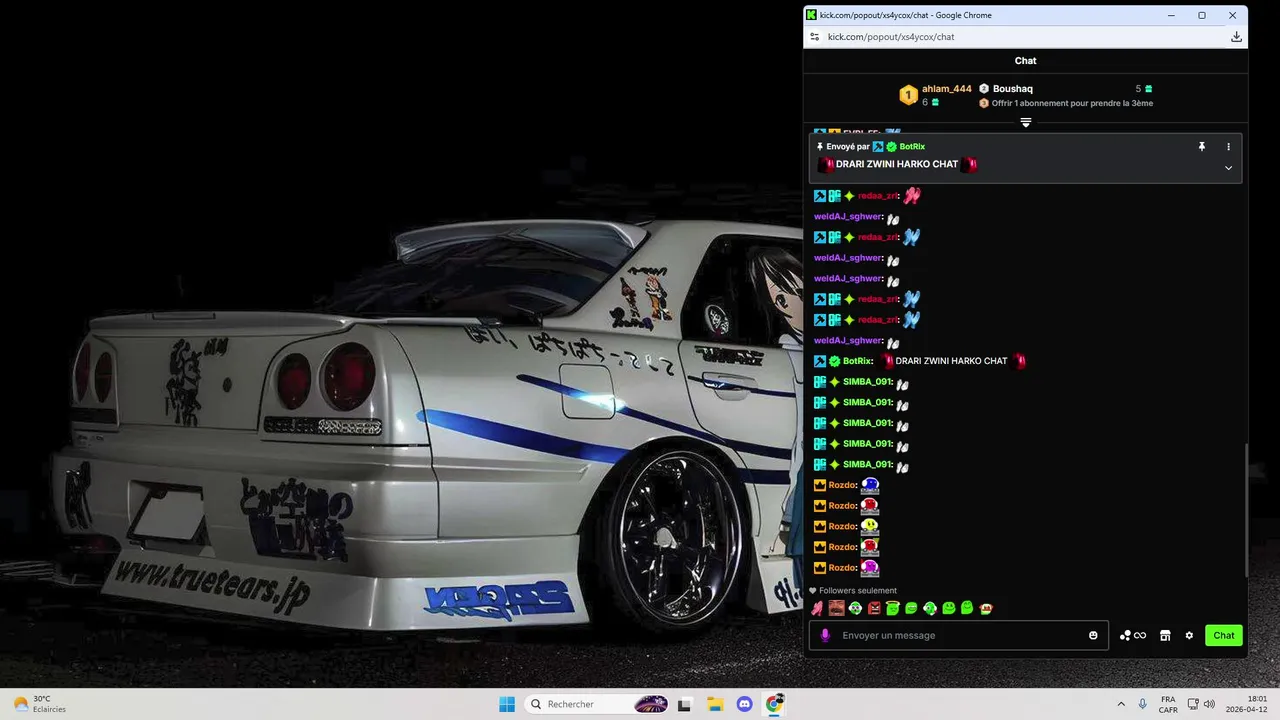The image size is (1280, 720).
Task: Click the green Chat send button
Action: (1224, 635)
